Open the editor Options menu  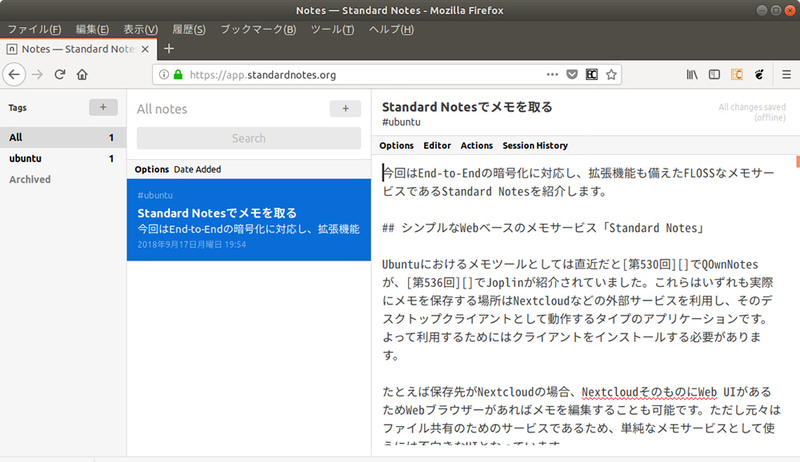point(396,145)
